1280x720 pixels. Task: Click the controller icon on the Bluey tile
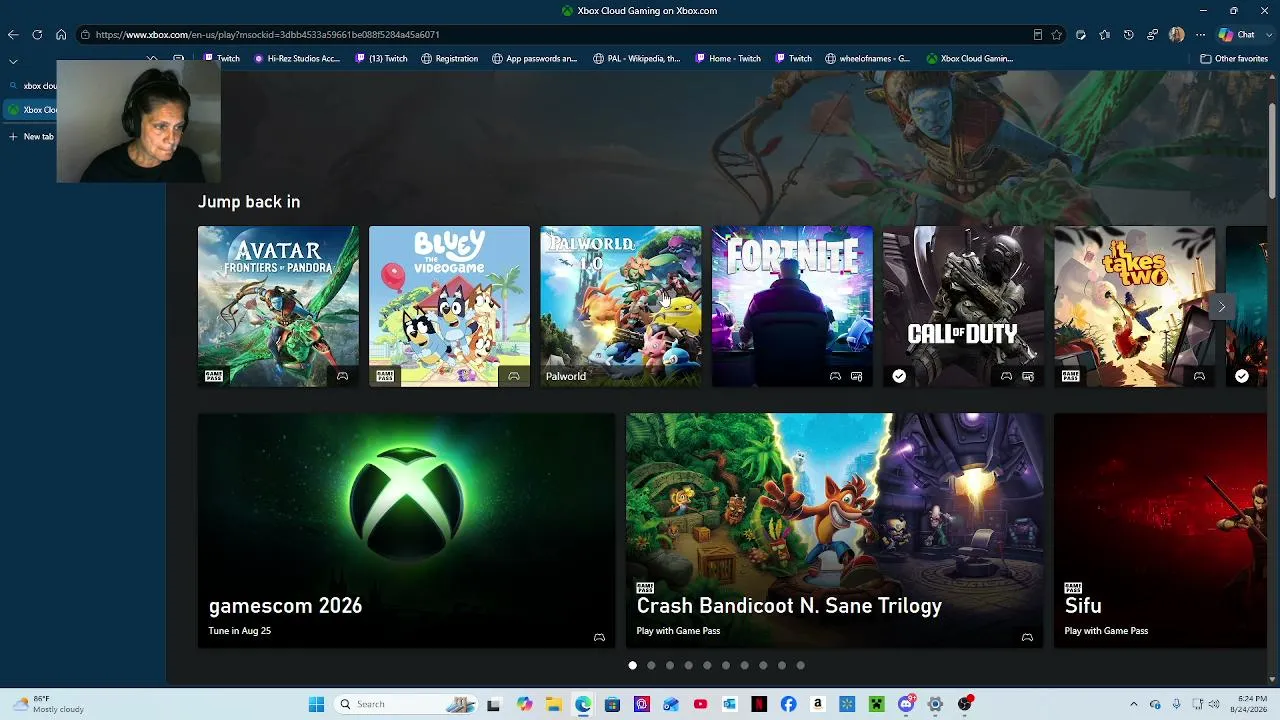[x=514, y=376]
